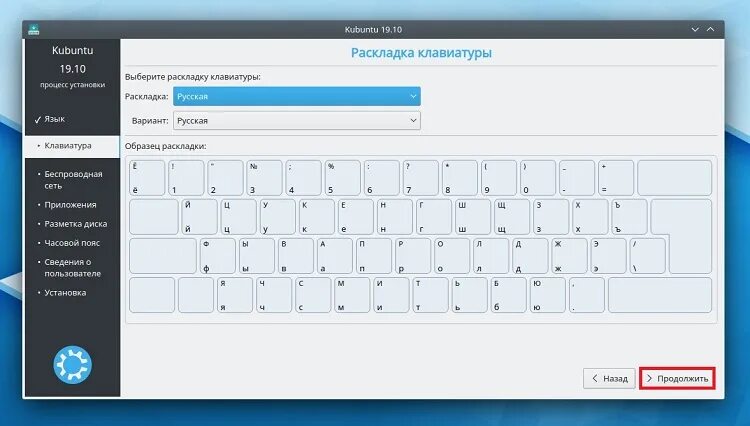Screen dimensions: 750x426
Task: Click the Ф key in layout preview
Action: pos(218,256)
